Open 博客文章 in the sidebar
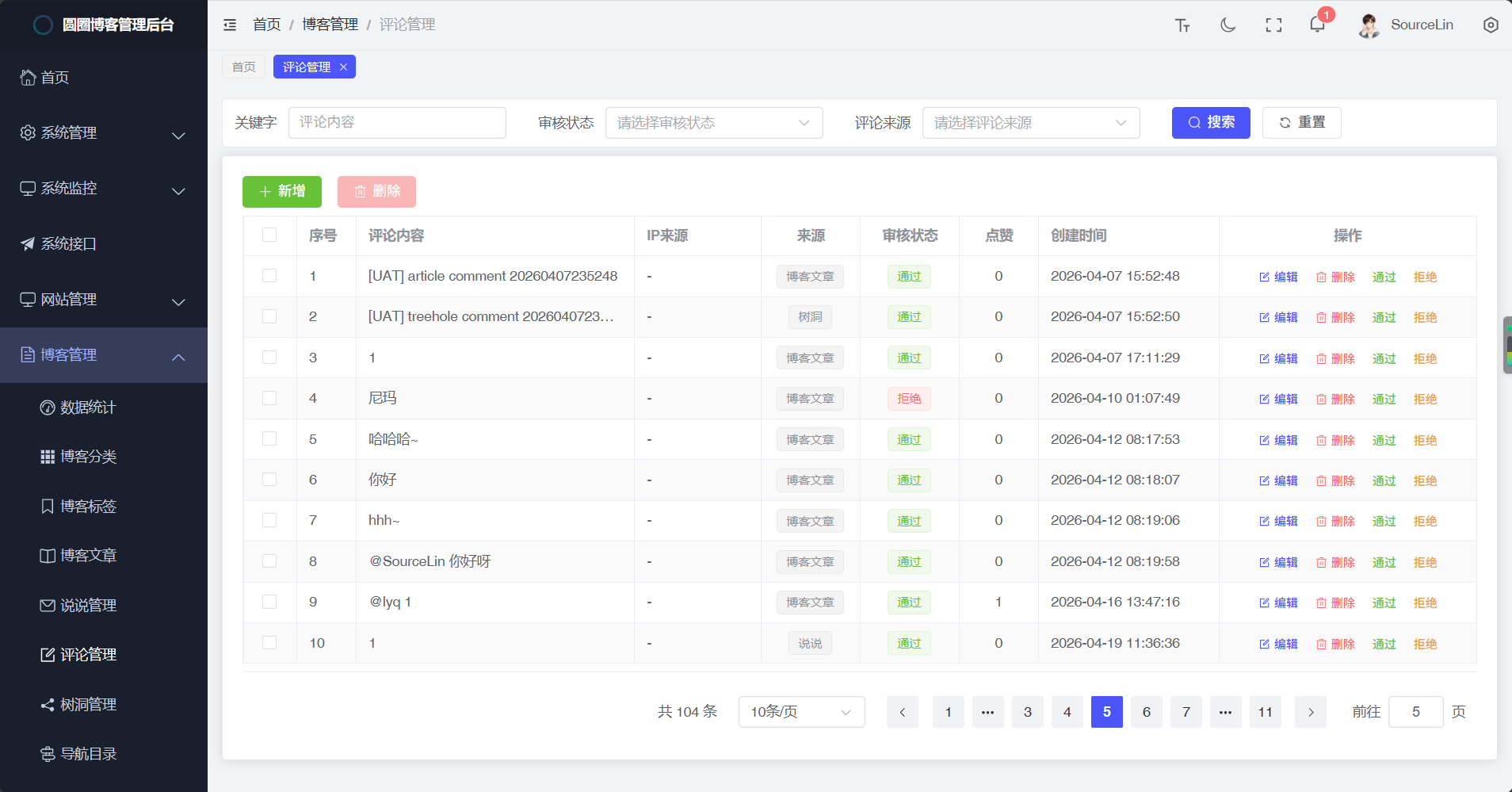1512x792 pixels. (x=104, y=556)
